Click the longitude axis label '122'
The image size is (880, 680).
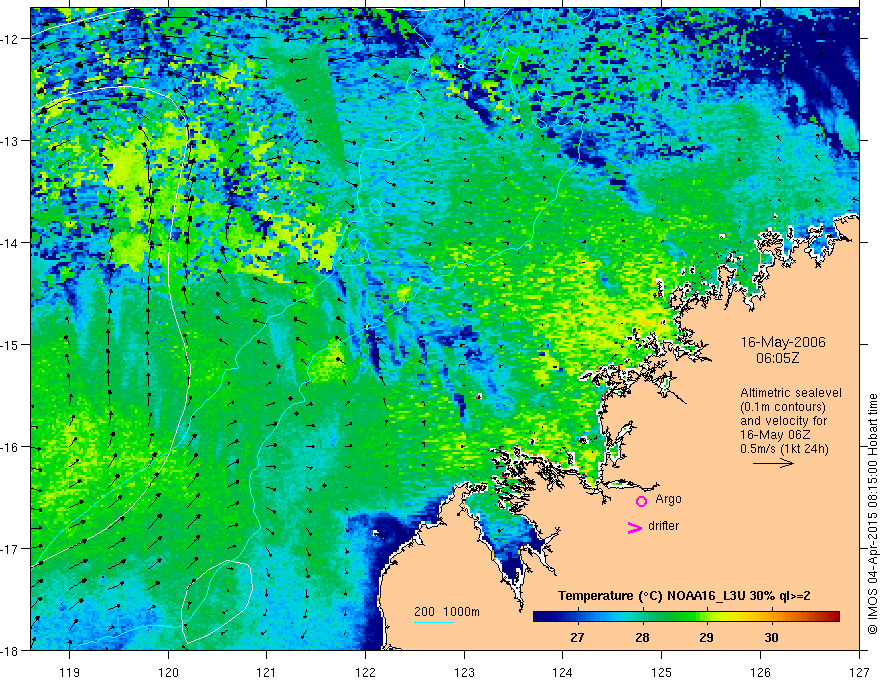coord(365,672)
